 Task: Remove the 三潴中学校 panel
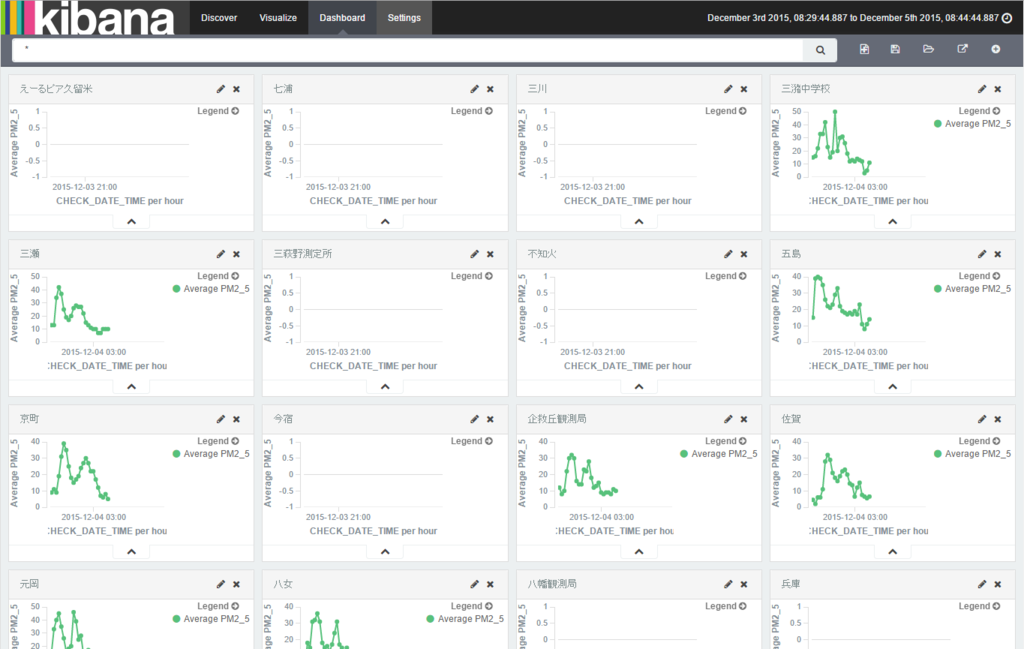(998, 89)
